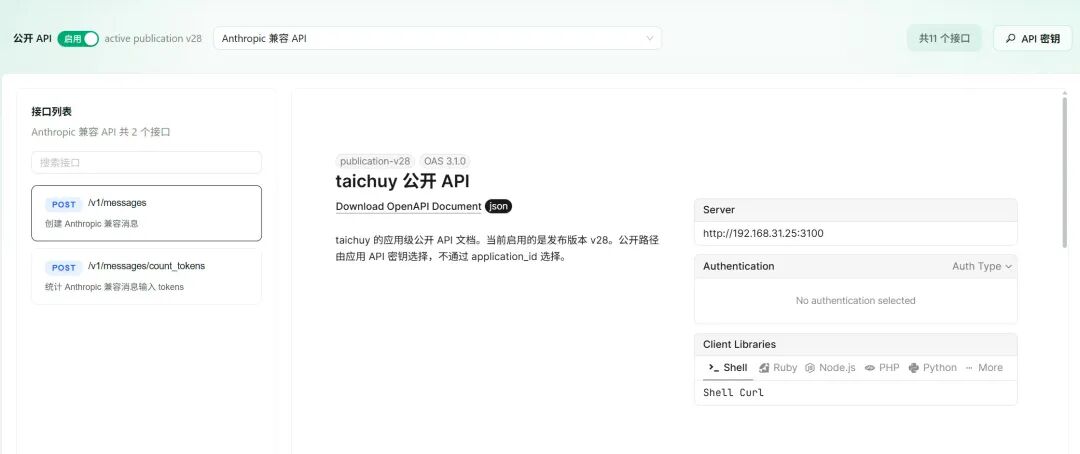The image size is (1080, 454).
Task: Open the Auth Type dropdown
Action: pyautogui.click(x=982, y=267)
